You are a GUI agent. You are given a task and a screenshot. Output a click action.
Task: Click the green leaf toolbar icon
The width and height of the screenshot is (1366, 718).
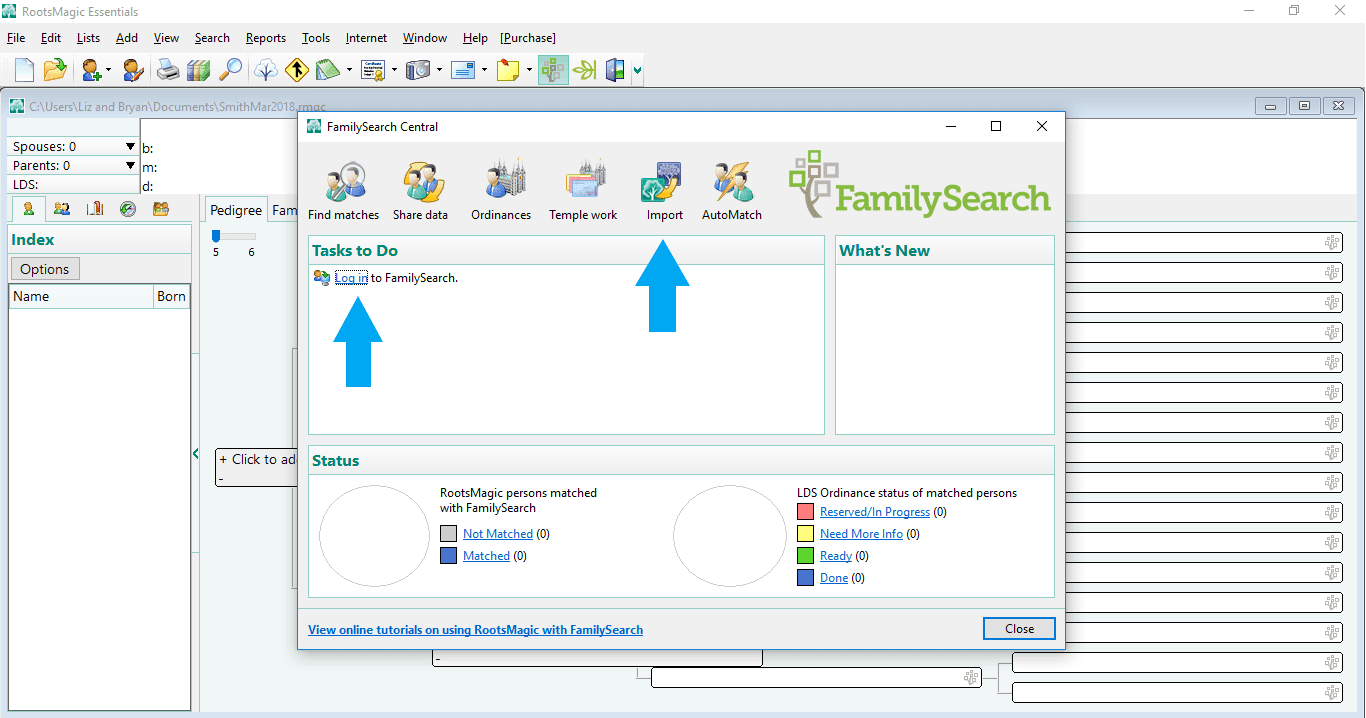click(x=585, y=70)
